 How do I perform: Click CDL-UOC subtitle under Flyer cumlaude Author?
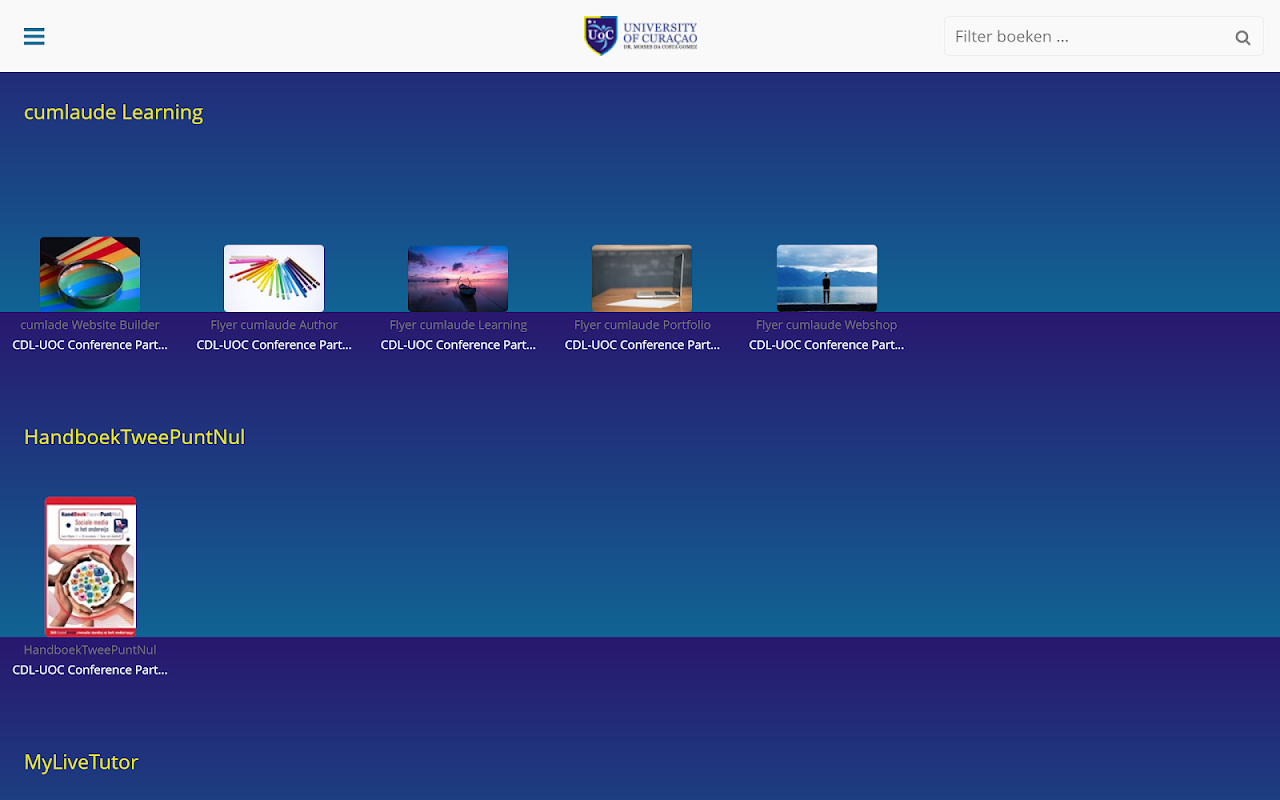tap(274, 345)
